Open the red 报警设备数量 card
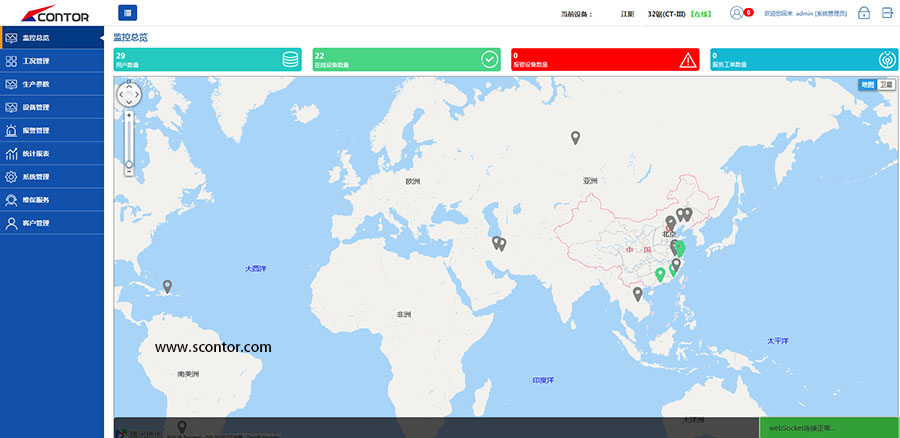Image resolution: width=900 pixels, height=438 pixels. pos(605,60)
